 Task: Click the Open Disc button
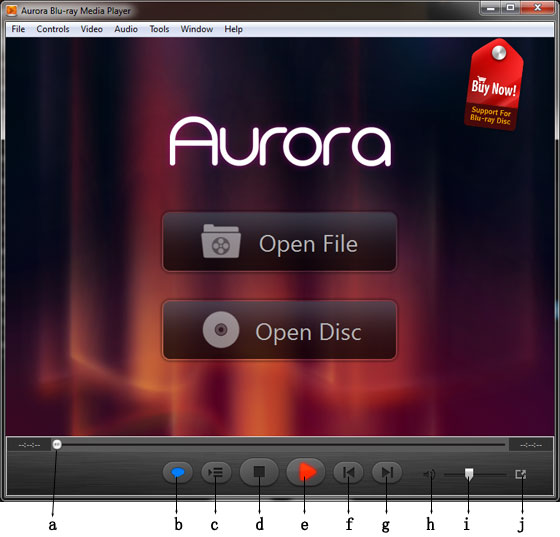point(279,330)
